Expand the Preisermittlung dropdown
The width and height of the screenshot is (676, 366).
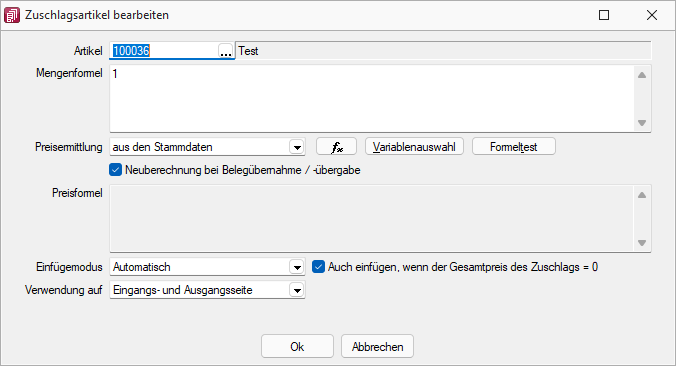(297, 147)
